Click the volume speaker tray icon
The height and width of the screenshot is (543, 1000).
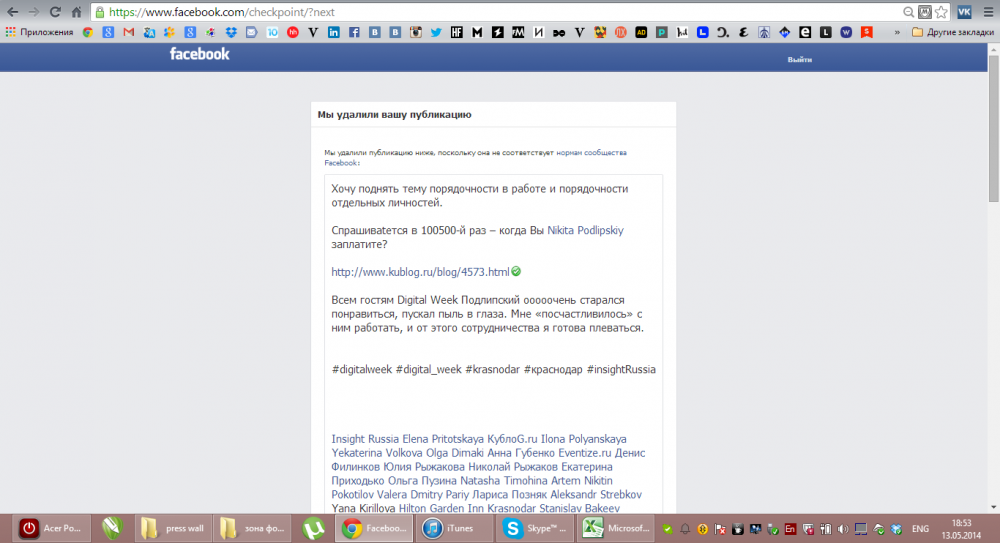pyautogui.click(x=843, y=529)
